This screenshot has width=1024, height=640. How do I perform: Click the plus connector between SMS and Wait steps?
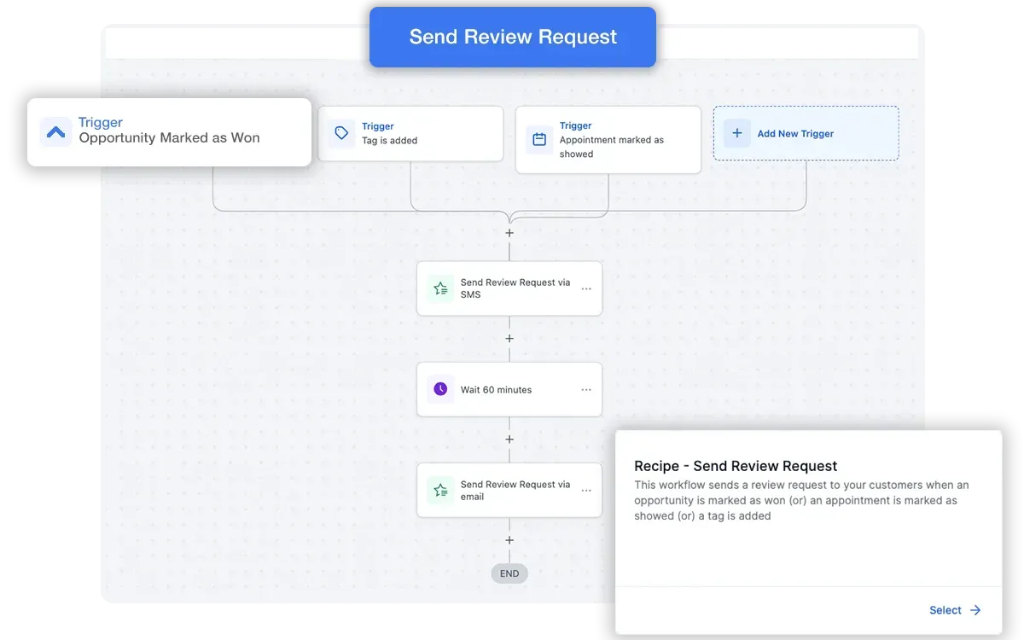[x=510, y=338]
